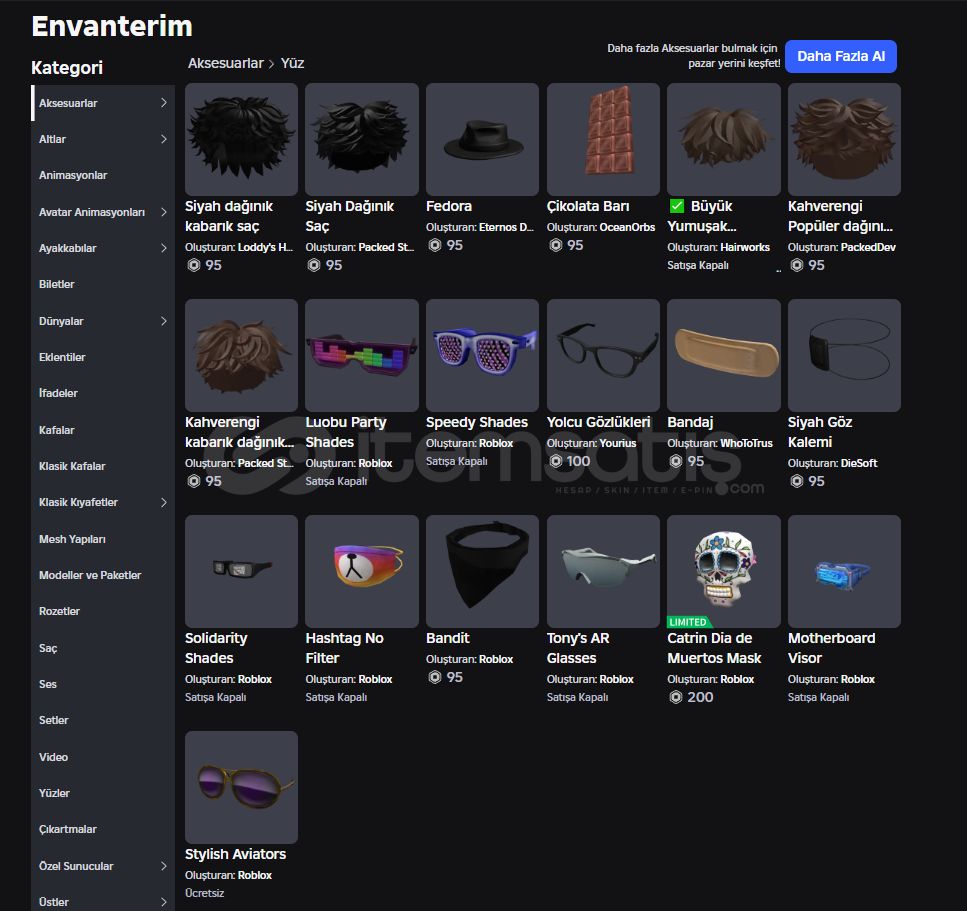Select the Siyah Göz Kalemi item image

pos(844,355)
